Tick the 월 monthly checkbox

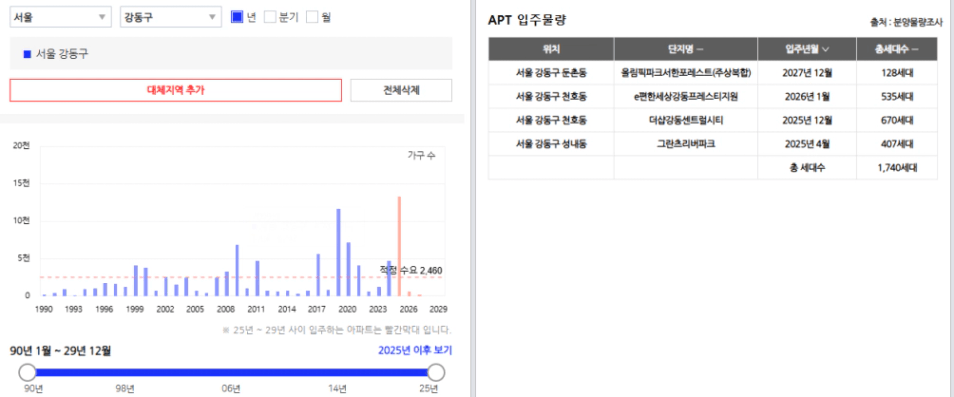pyautogui.click(x=312, y=17)
